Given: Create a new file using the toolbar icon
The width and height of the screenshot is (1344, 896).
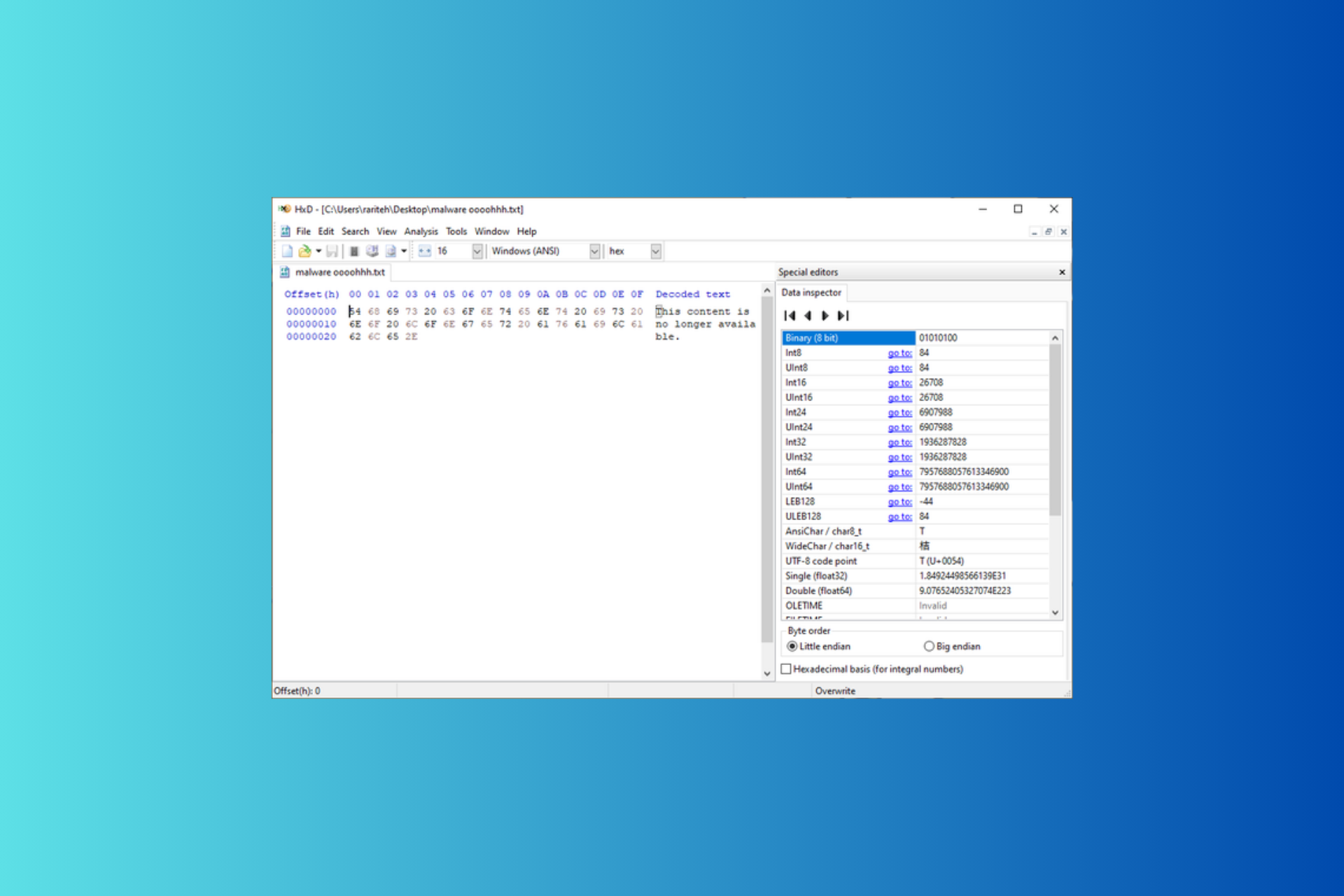Looking at the screenshot, I should pos(287,251).
